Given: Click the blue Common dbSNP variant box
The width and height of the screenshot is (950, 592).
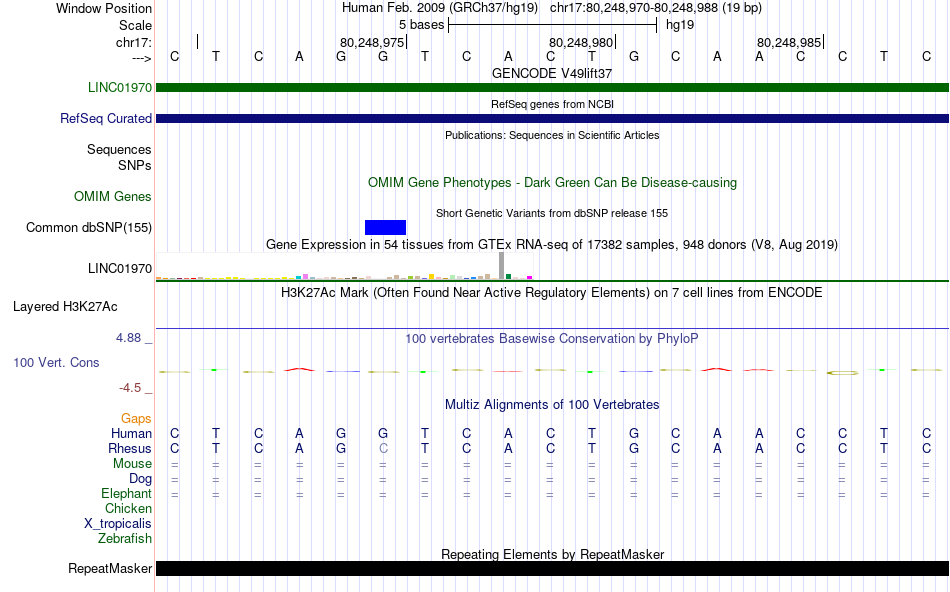Looking at the screenshot, I should [x=385, y=227].
